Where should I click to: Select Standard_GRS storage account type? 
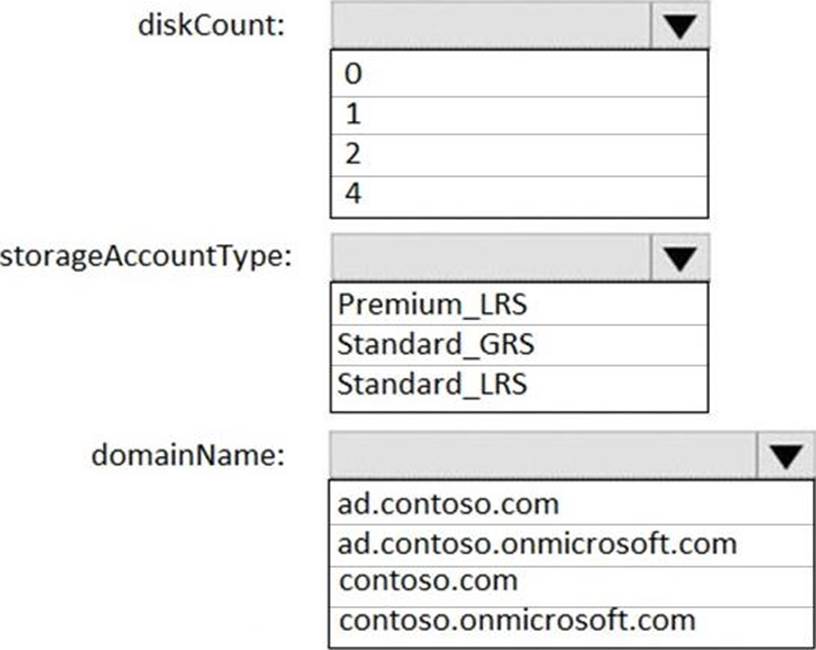519,344
